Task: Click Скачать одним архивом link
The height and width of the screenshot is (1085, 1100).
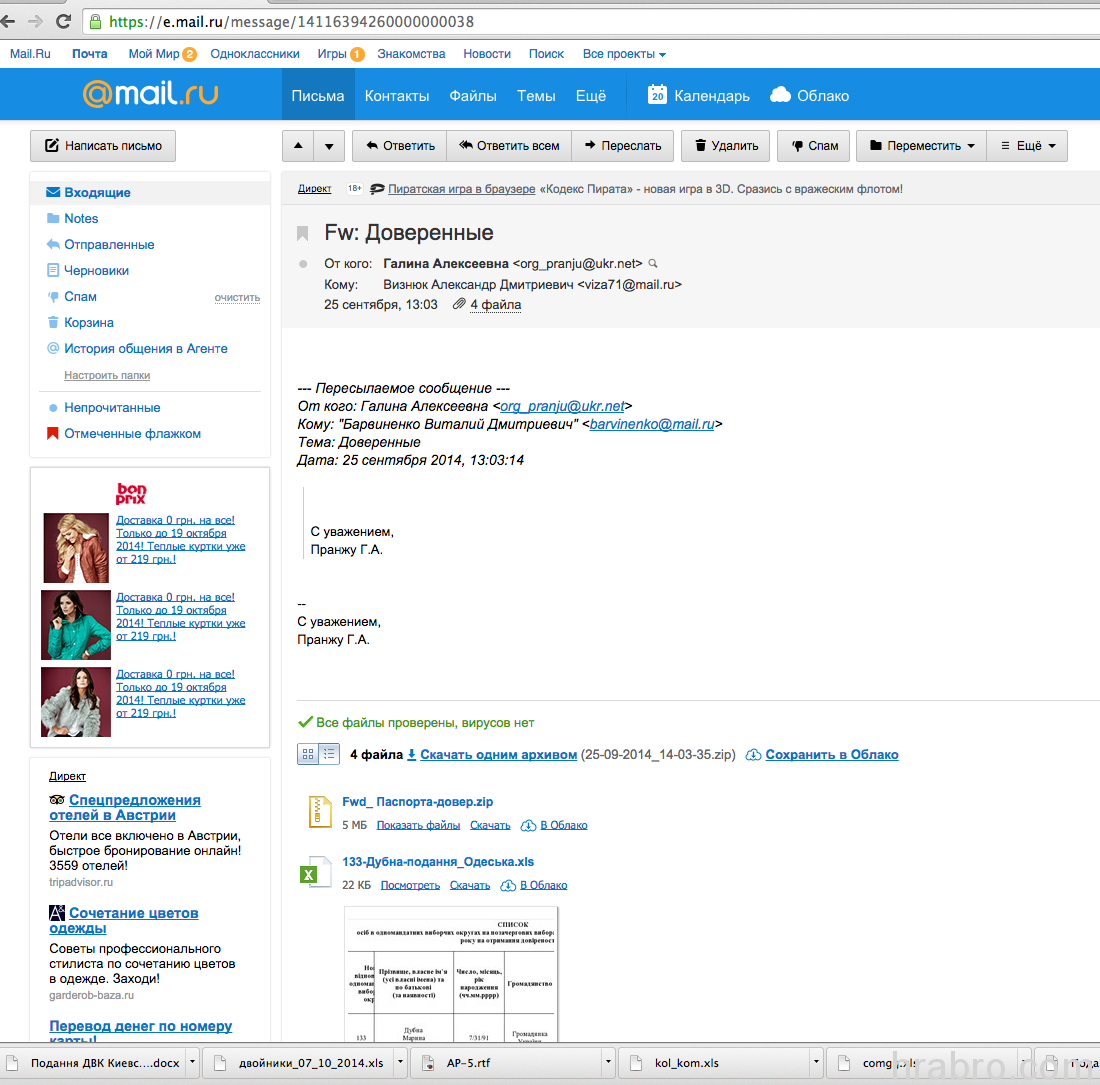Action: [x=498, y=755]
